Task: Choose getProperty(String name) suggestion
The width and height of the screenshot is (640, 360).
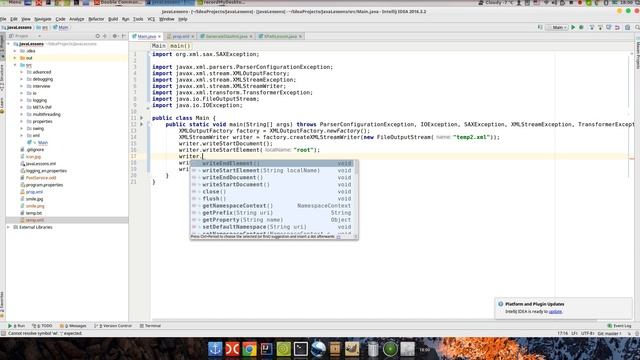Action: 272,220
